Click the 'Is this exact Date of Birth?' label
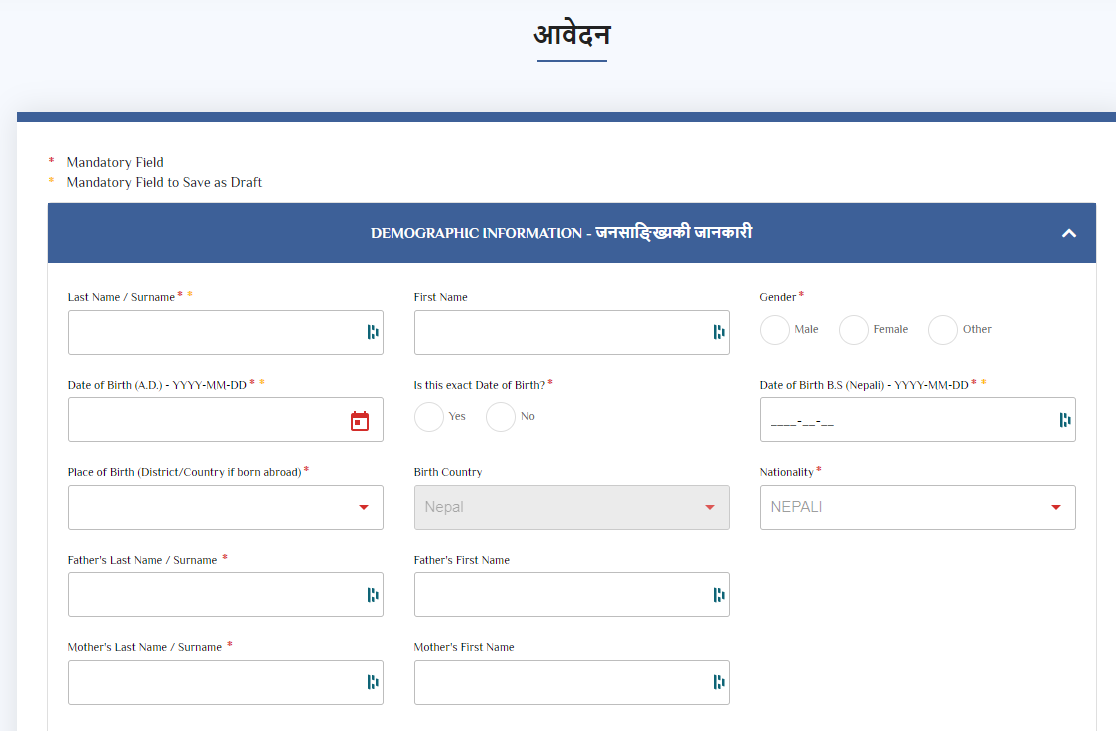Image resolution: width=1116 pixels, height=731 pixels. point(479,385)
